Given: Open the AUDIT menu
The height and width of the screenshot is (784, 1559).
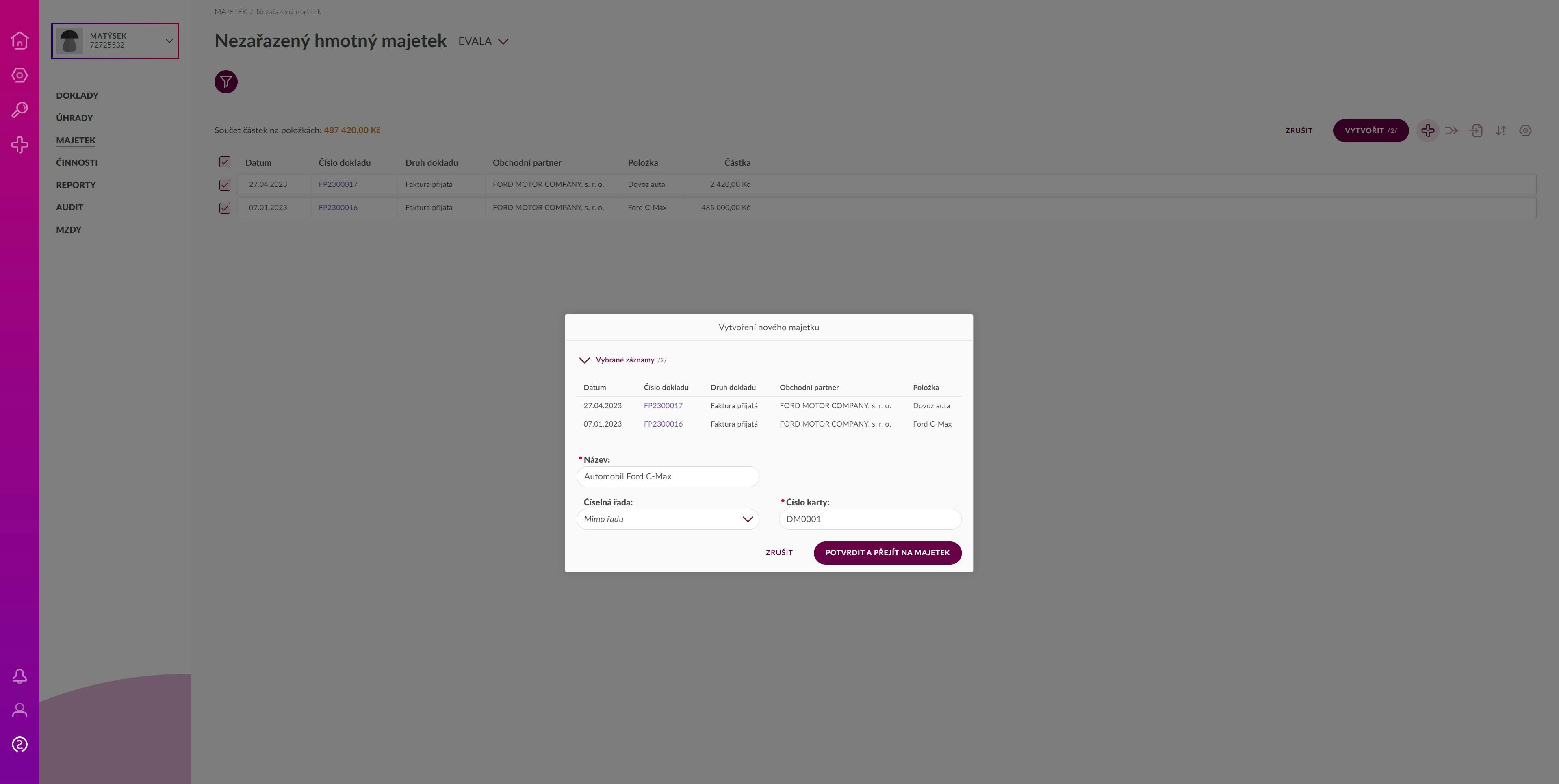Looking at the screenshot, I should [x=69, y=208].
